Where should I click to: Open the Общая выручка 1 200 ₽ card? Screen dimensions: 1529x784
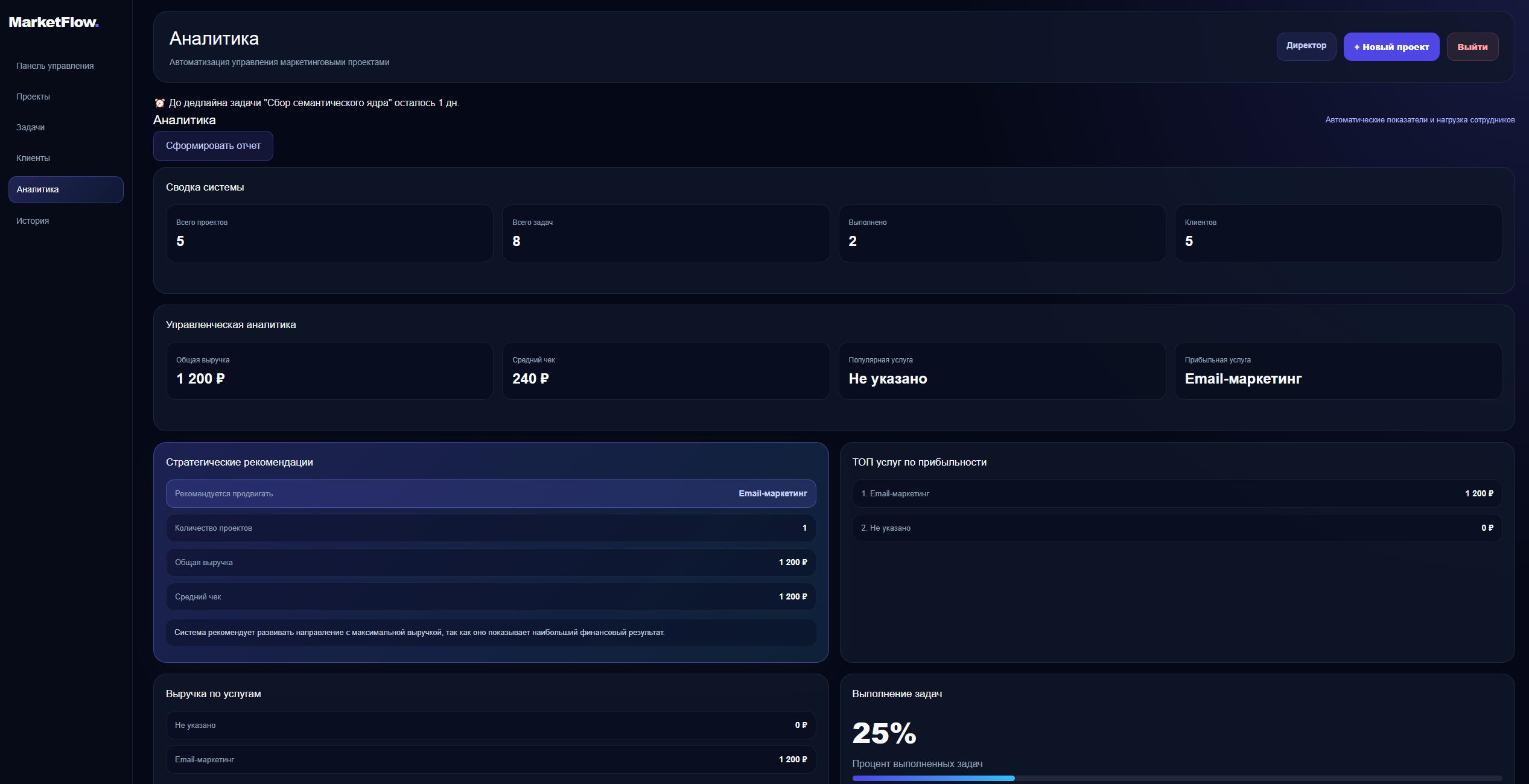pyautogui.click(x=329, y=371)
